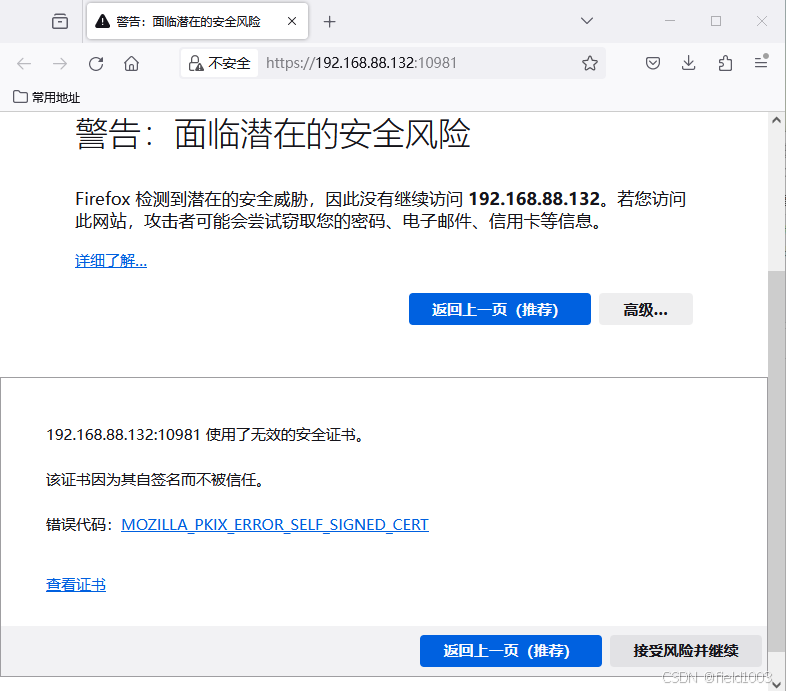Screen dimensions: 786x691
Task: Click 接受风险并继续 button
Action: pos(686,651)
